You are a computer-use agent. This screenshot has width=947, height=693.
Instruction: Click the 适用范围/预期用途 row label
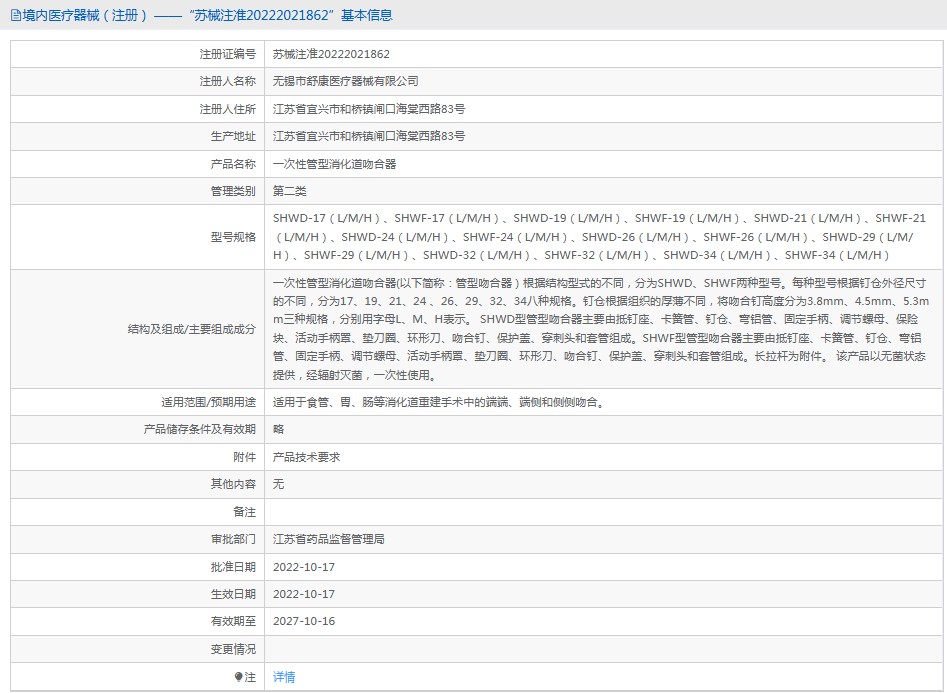208,402
